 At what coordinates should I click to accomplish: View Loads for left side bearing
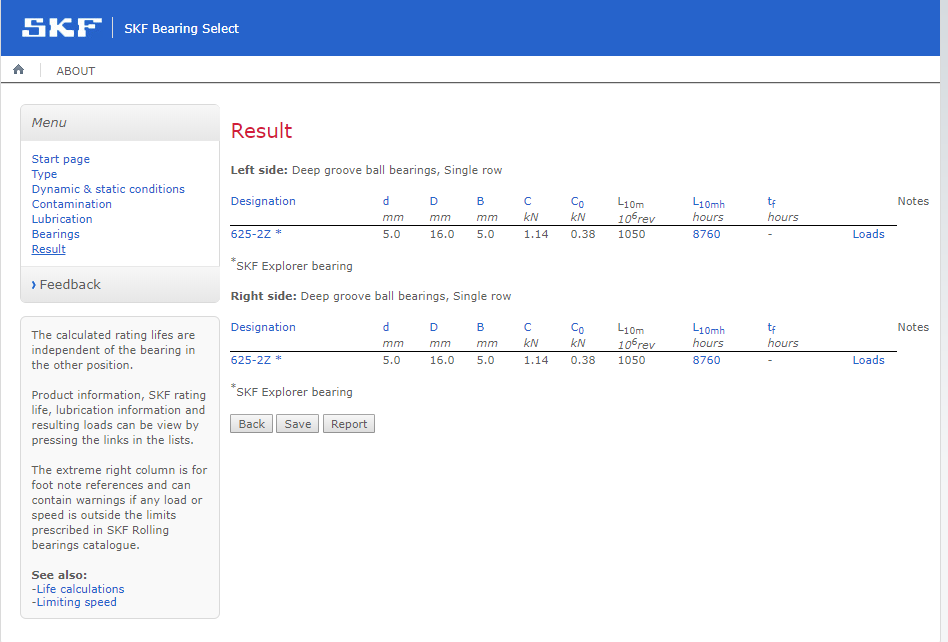tap(868, 234)
